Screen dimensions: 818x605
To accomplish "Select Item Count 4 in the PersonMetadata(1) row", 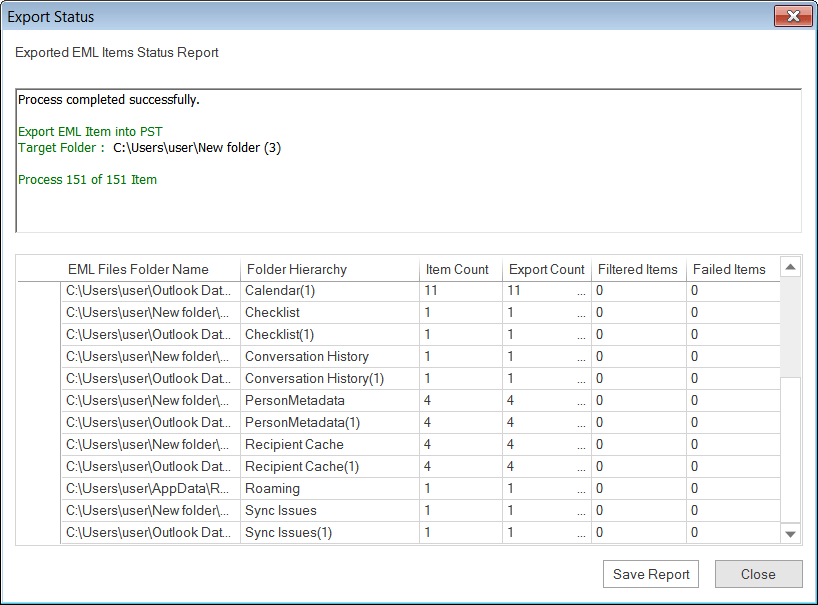I will 461,422.
